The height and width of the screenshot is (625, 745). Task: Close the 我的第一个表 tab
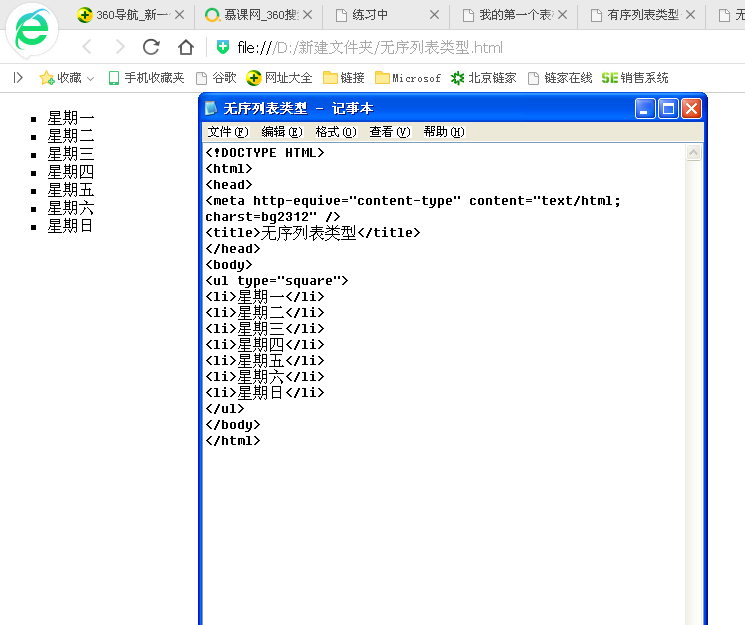(563, 15)
